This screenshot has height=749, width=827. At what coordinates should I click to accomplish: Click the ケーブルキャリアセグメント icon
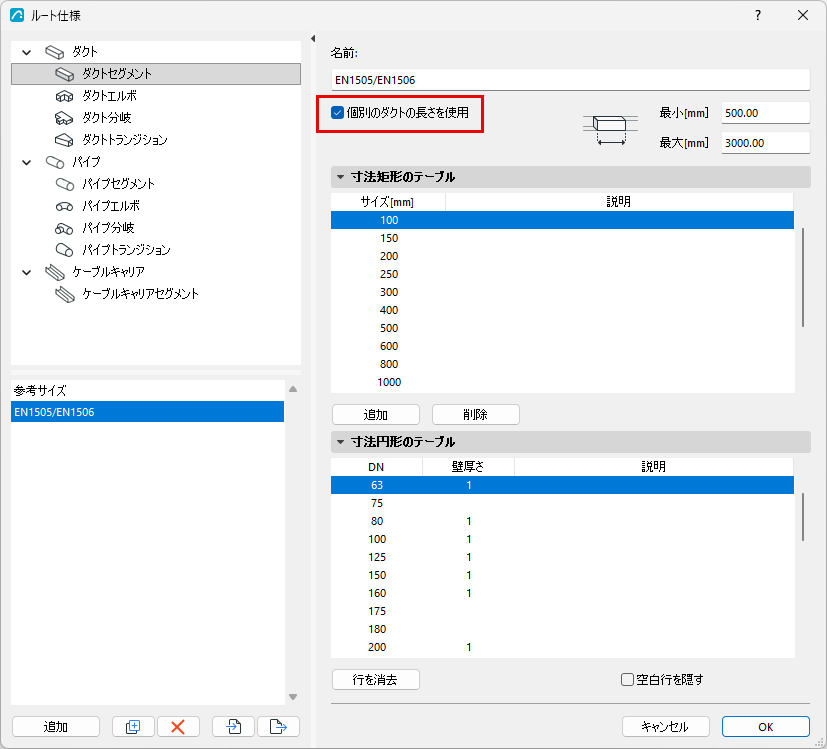(x=65, y=294)
